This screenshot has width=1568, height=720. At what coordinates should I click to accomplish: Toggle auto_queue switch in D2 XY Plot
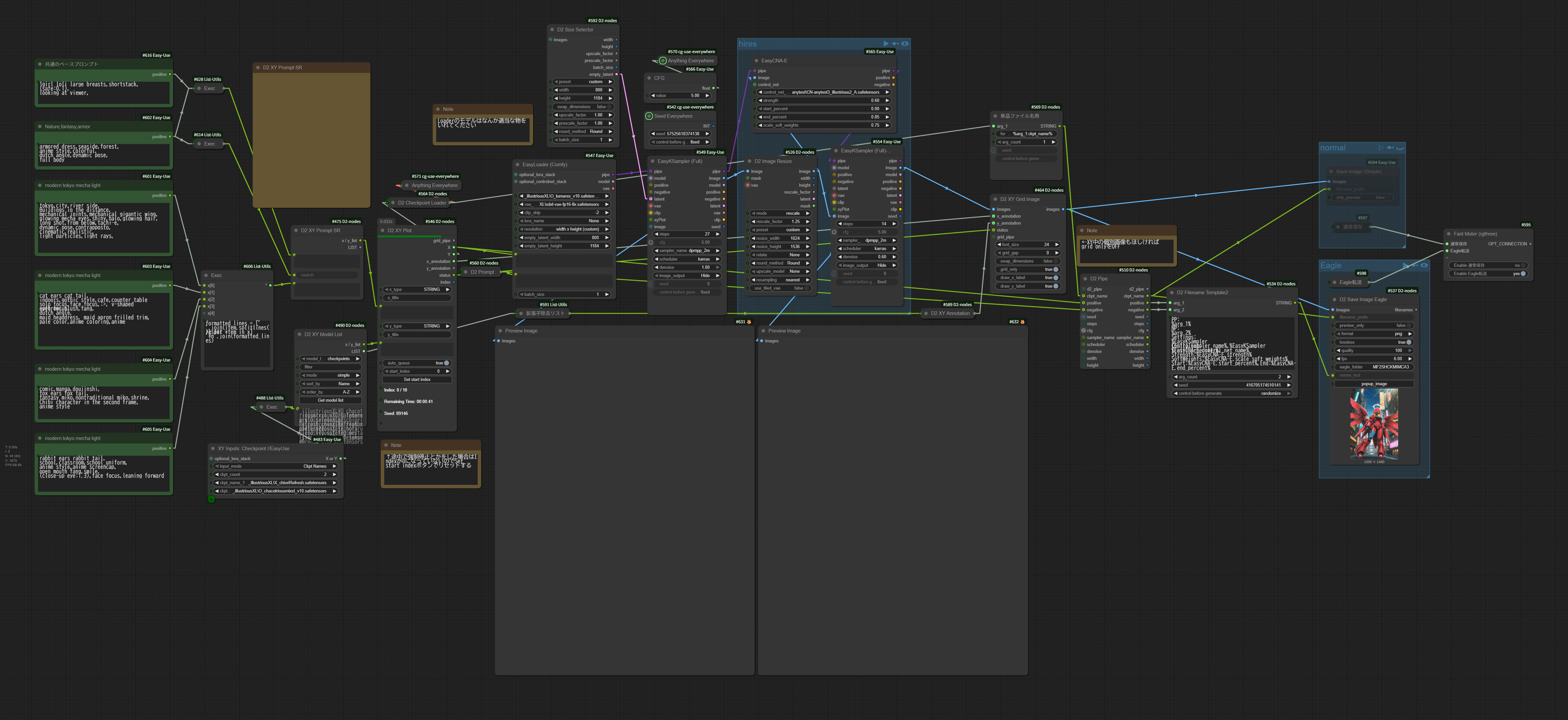click(x=417, y=363)
